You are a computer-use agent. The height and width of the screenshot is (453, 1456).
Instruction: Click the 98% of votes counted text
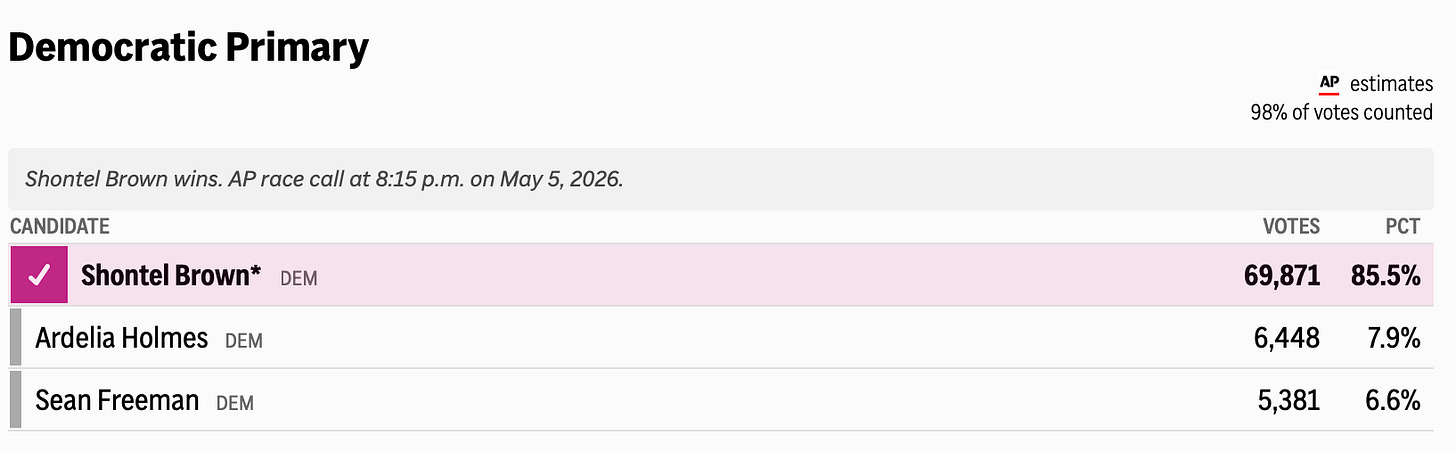click(x=1341, y=112)
